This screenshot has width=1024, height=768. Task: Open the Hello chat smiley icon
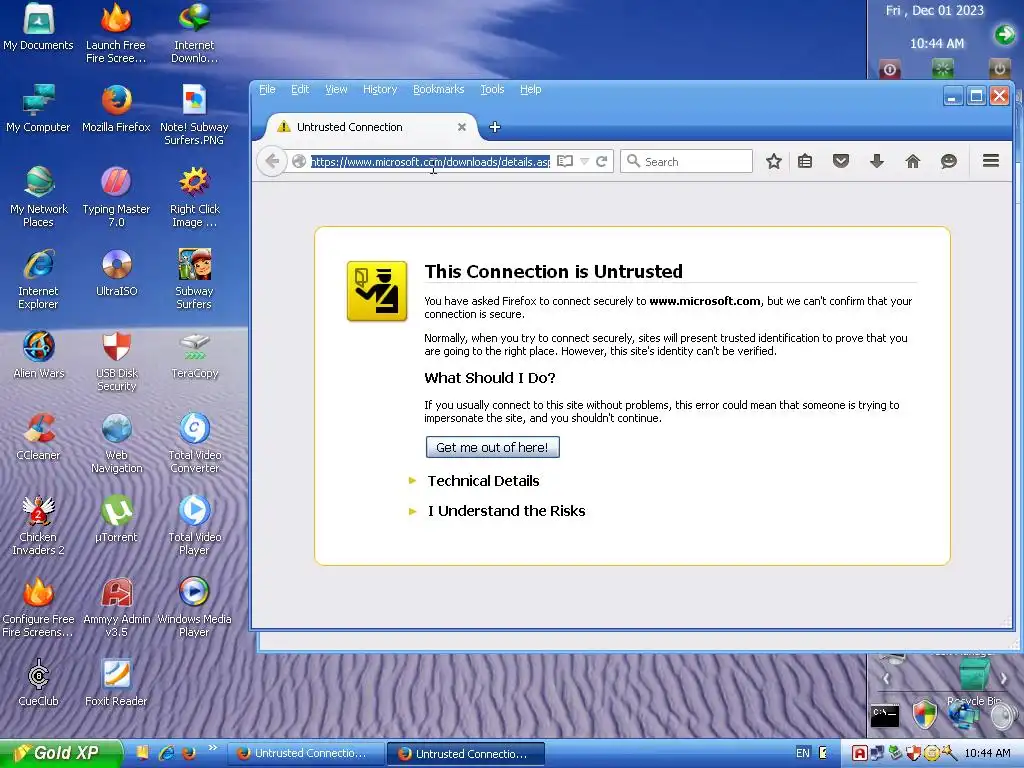[x=949, y=161]
